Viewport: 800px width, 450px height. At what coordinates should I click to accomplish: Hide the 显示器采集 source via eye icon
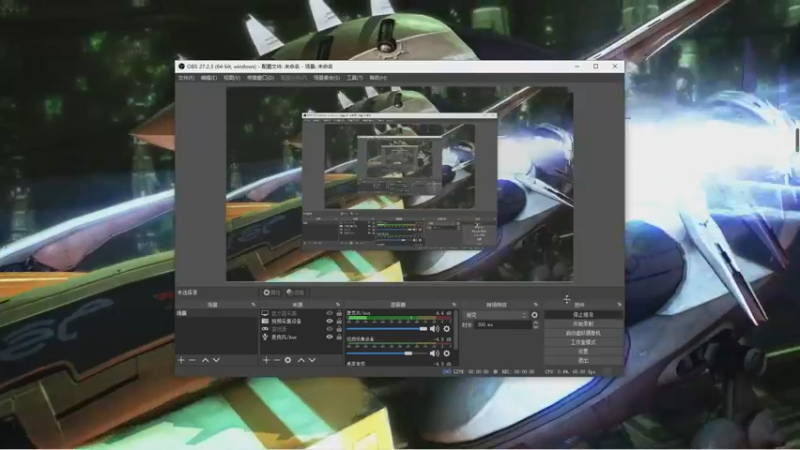[x=329, y=313]
